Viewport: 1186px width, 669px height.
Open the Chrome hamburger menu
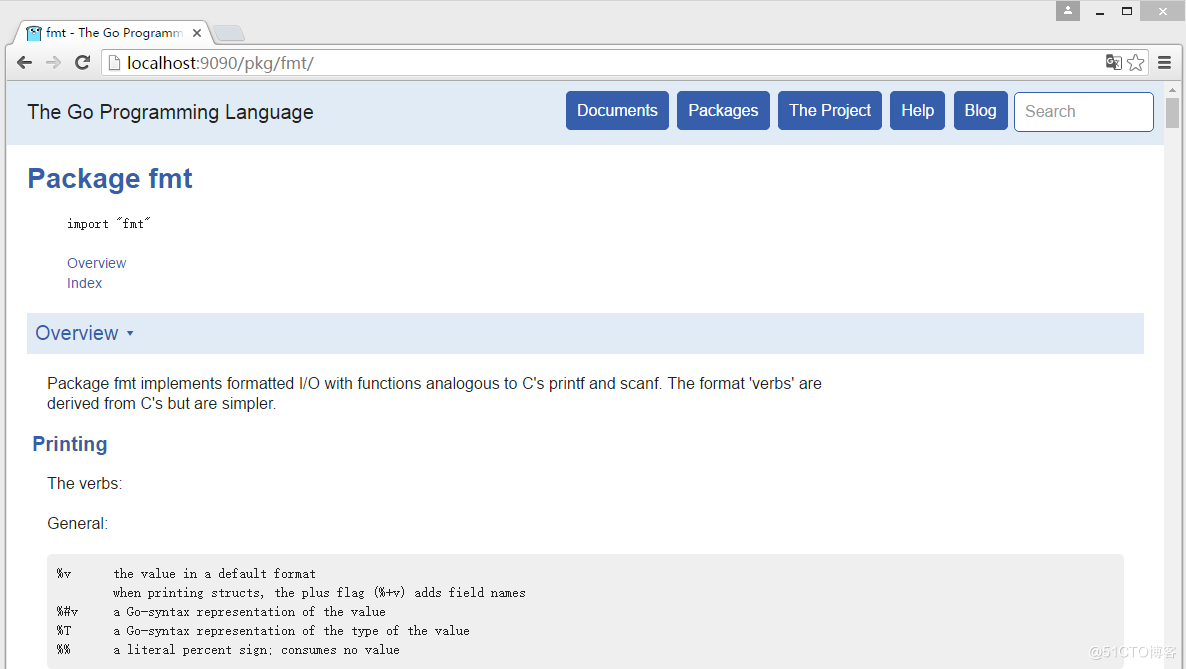[1165, 63]
